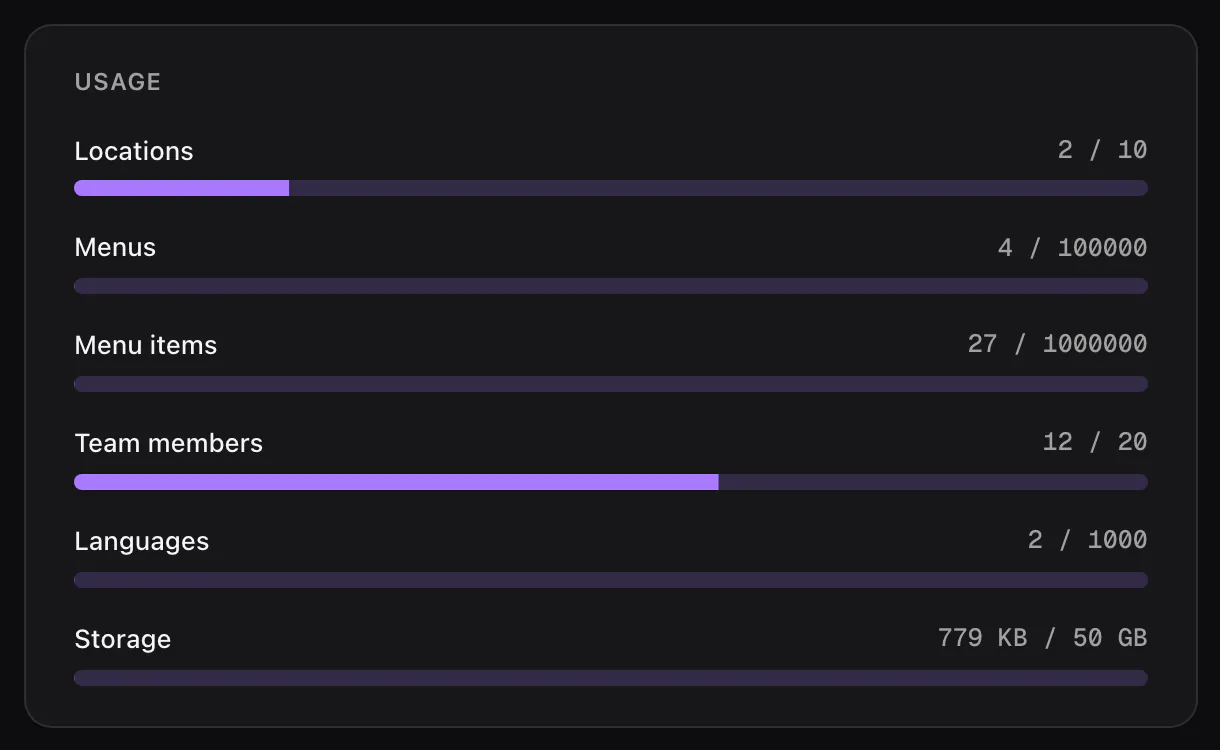
Task: Click the Storage usage progress bar
Action: pos(611,678)
